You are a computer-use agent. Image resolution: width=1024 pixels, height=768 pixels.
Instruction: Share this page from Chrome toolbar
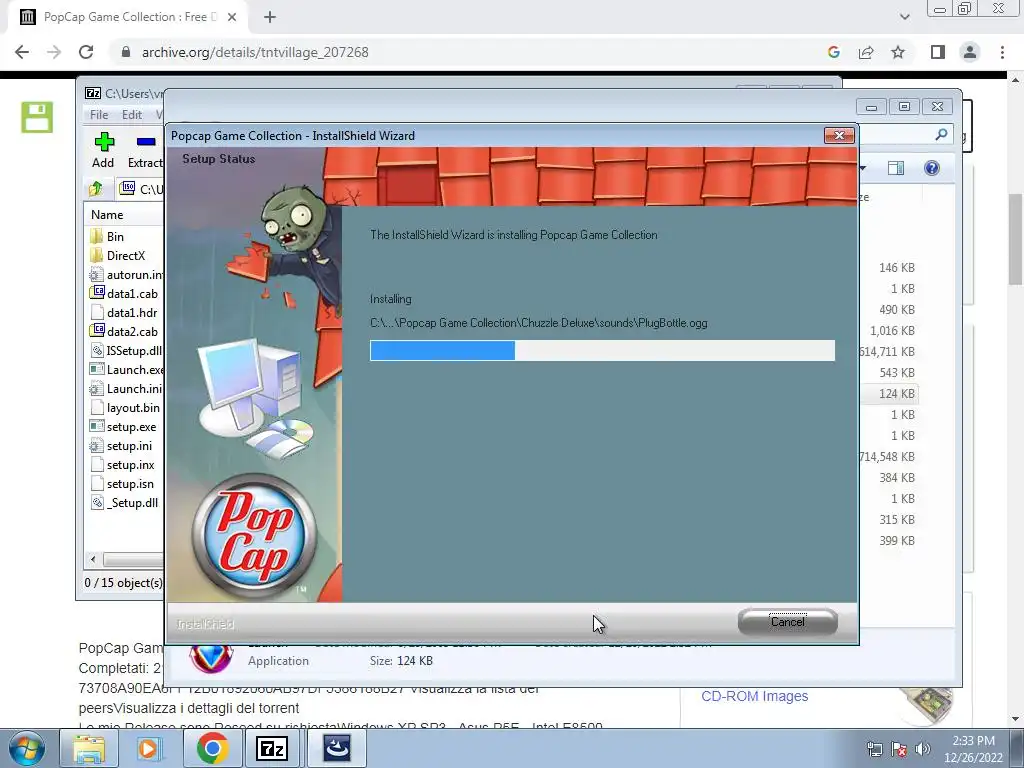(x=866, y=52)
